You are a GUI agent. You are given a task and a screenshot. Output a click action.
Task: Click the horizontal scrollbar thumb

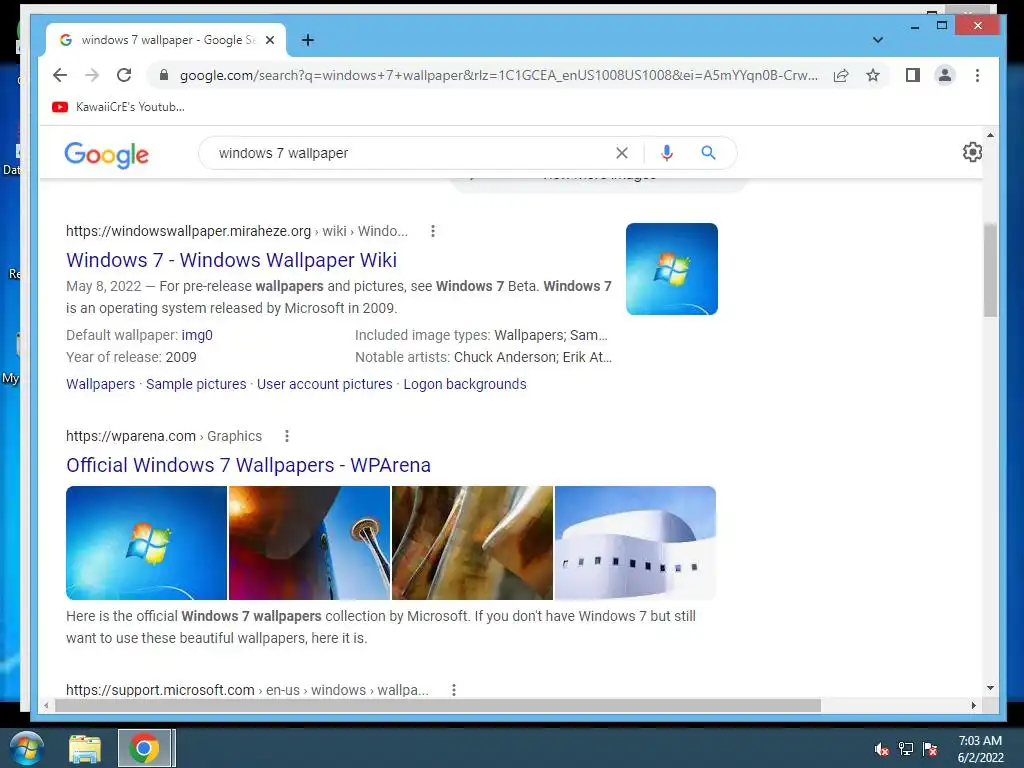tap(438, 705)
